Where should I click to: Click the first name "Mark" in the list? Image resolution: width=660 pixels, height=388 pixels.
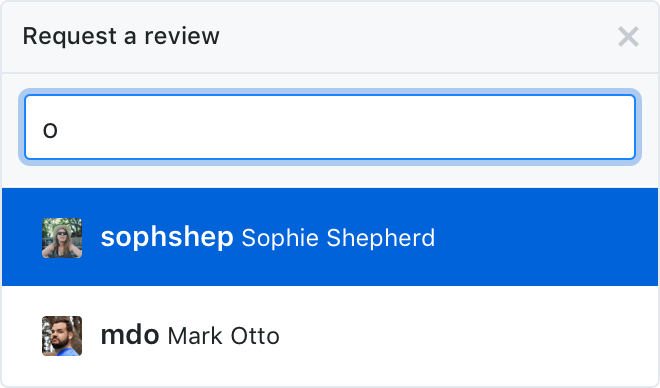coord(194,336)
